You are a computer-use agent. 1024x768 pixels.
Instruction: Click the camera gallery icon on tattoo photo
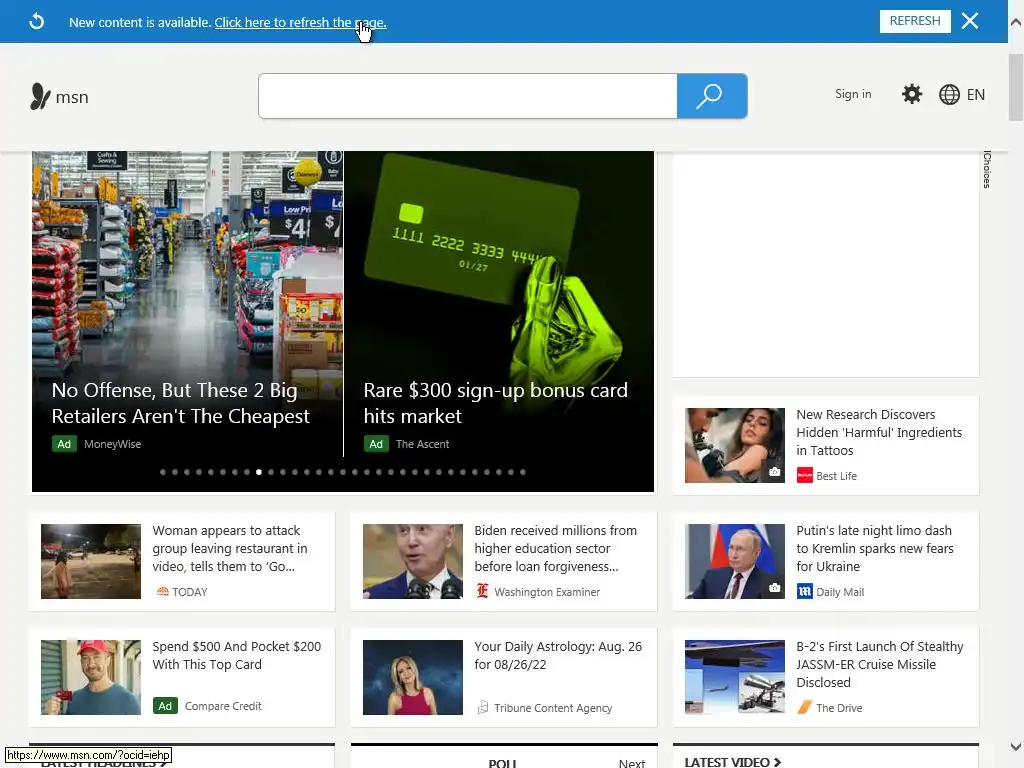(x=775, y=472)
